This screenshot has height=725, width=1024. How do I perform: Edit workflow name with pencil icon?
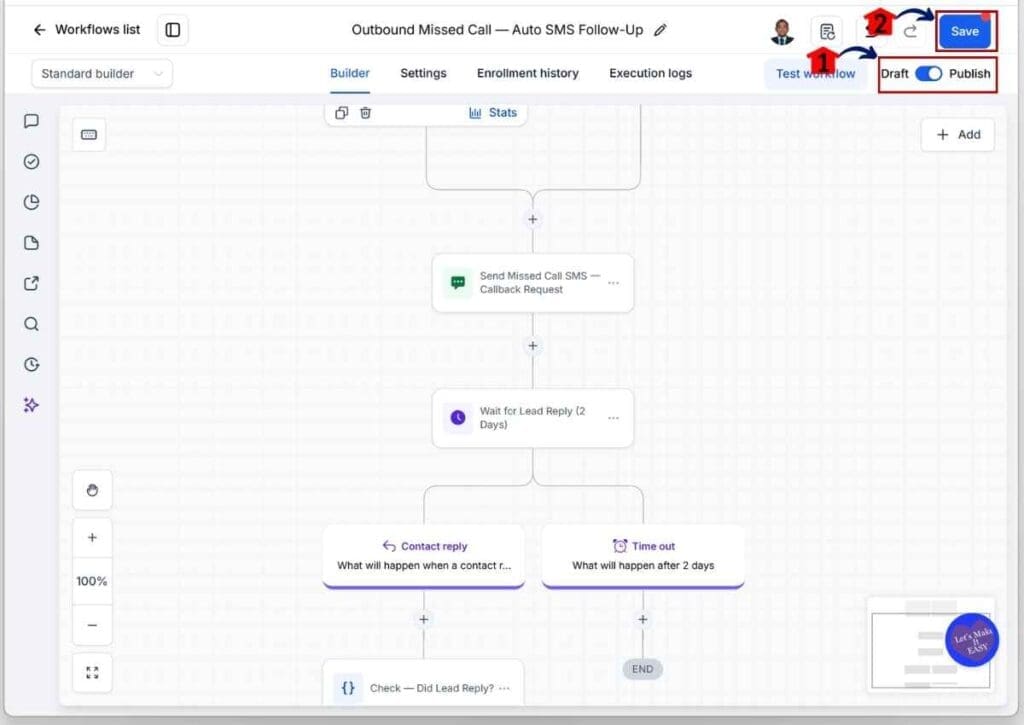click(x=660, y=30)
